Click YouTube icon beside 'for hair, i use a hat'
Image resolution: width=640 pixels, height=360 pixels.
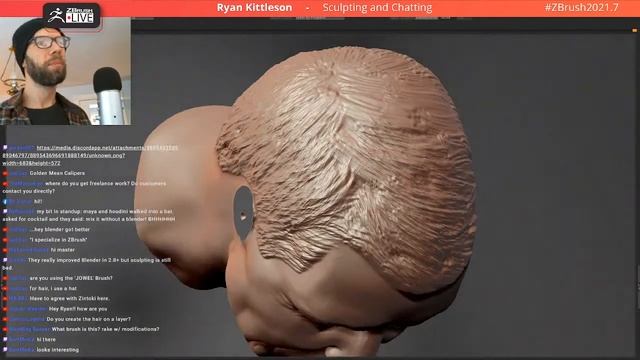[x=5, y=289]
